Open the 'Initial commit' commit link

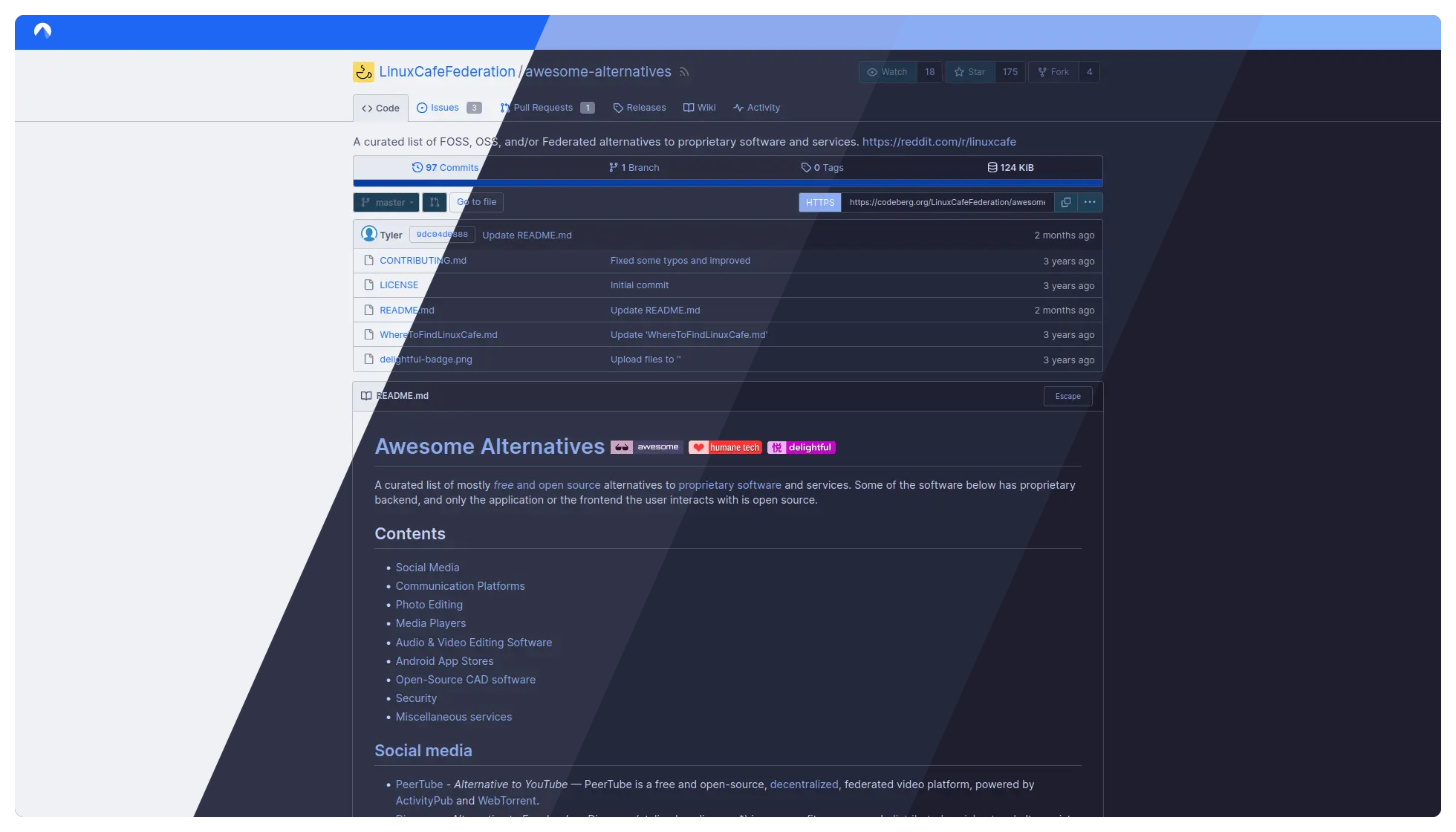[640, 285]
